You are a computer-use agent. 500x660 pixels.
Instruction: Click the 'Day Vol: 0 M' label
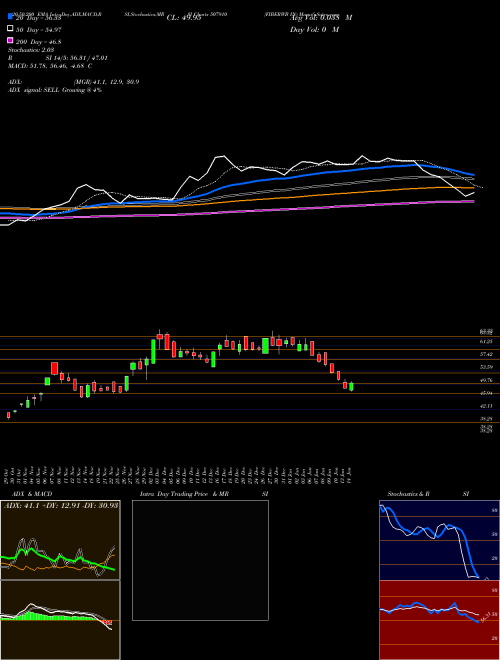coord(314,29)
